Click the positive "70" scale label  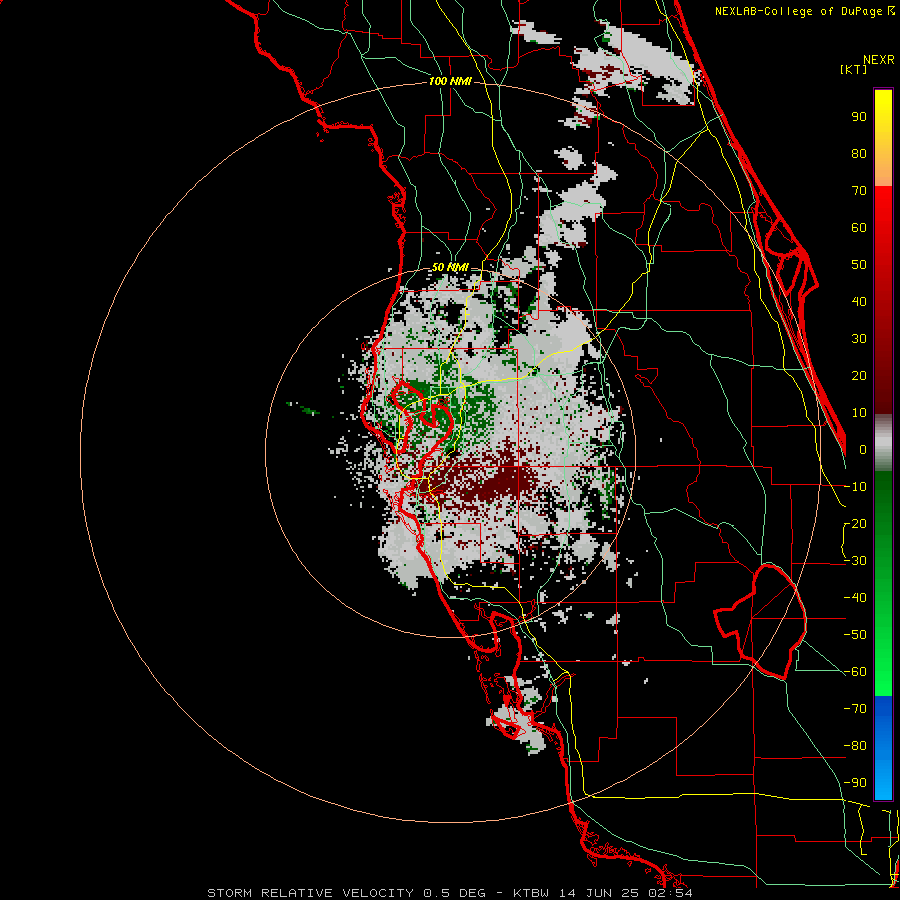[859, 191]
